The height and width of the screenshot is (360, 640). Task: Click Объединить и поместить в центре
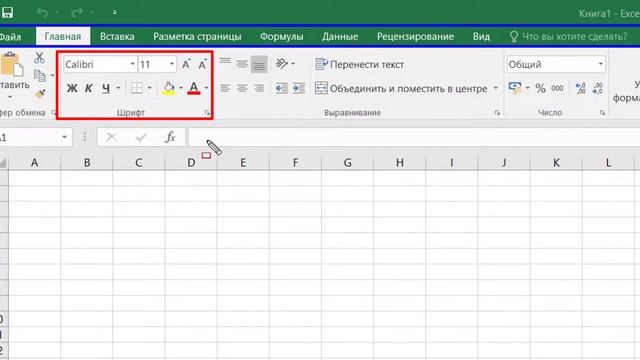[401, 88]
